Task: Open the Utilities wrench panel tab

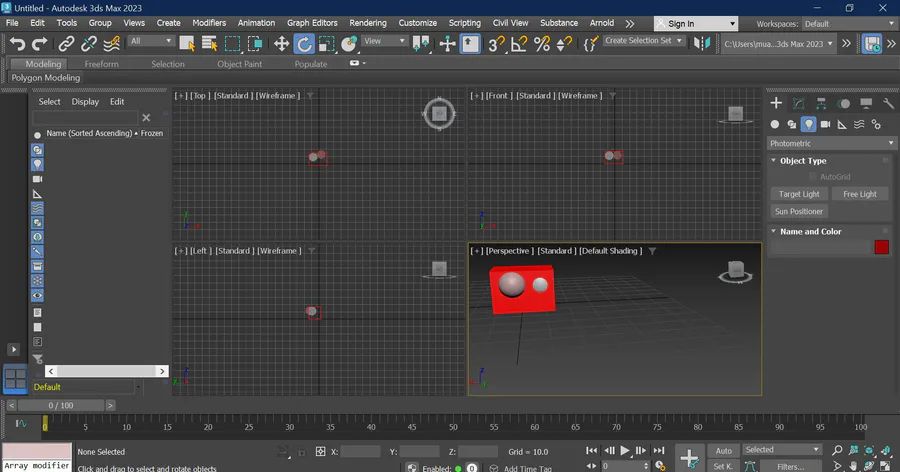Action: [x=889, y=103]
